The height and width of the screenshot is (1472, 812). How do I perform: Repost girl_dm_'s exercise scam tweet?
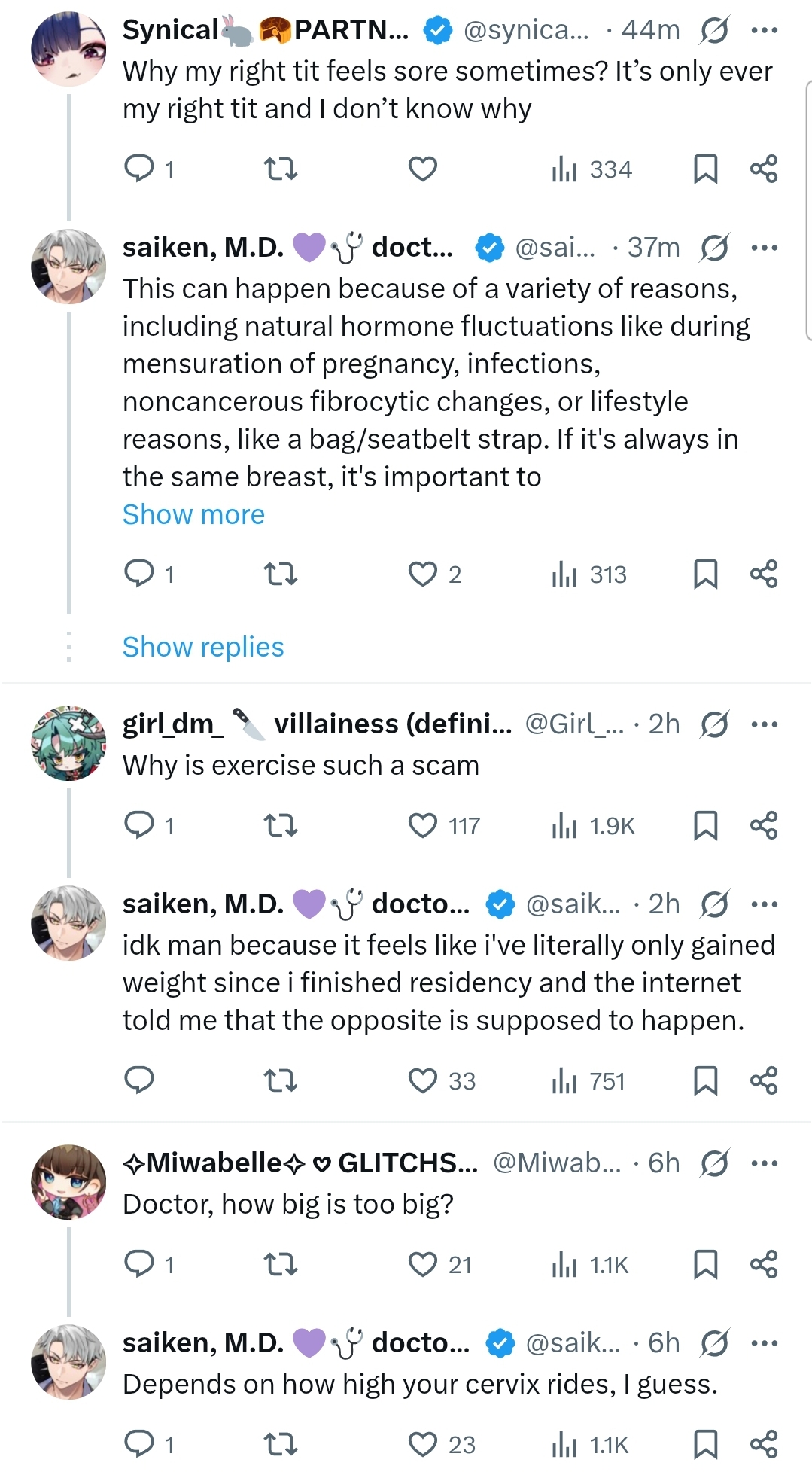click(x=281, y=826)
